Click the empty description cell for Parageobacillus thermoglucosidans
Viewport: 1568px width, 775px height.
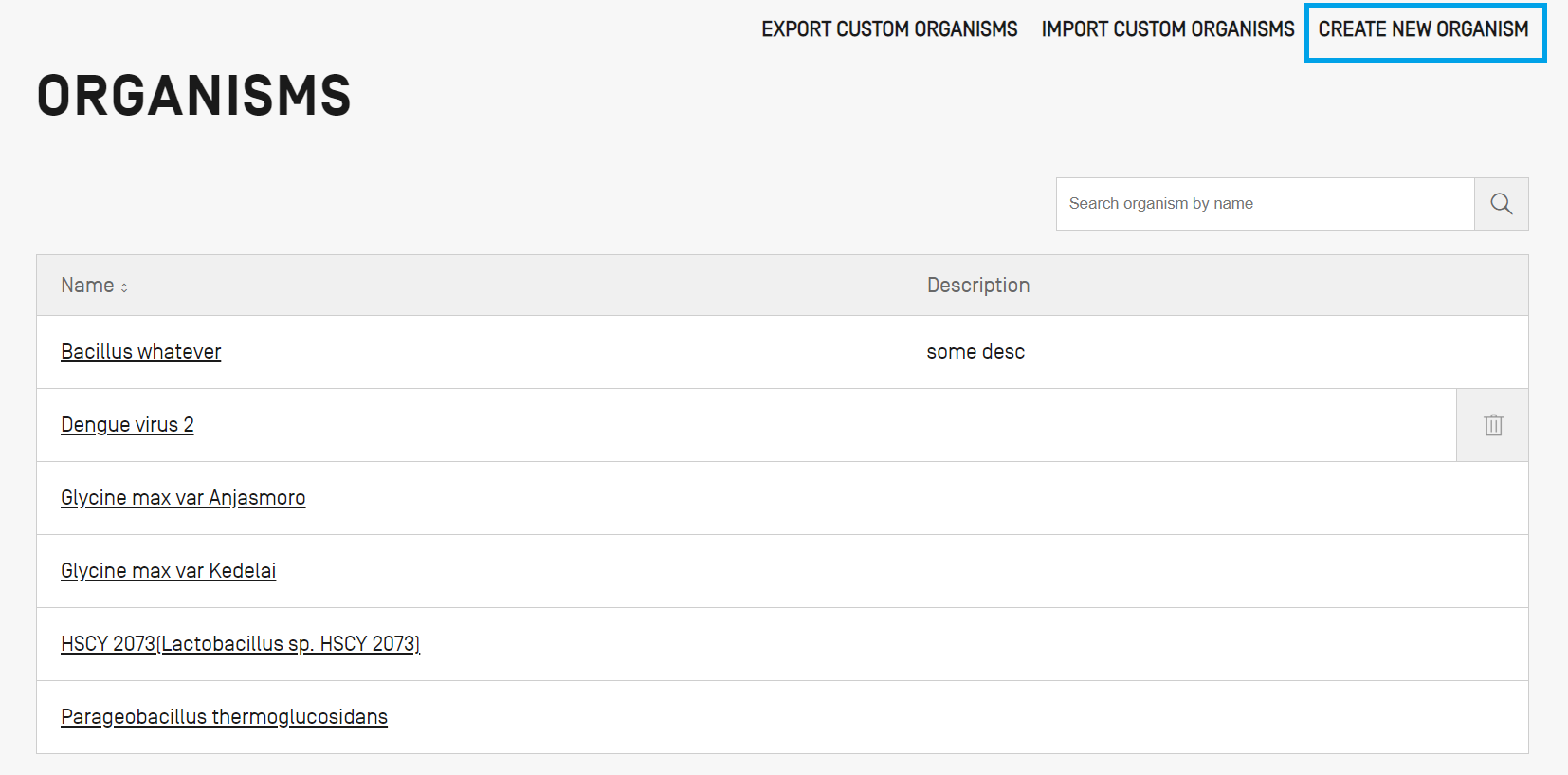click(x=1213, y=717)
